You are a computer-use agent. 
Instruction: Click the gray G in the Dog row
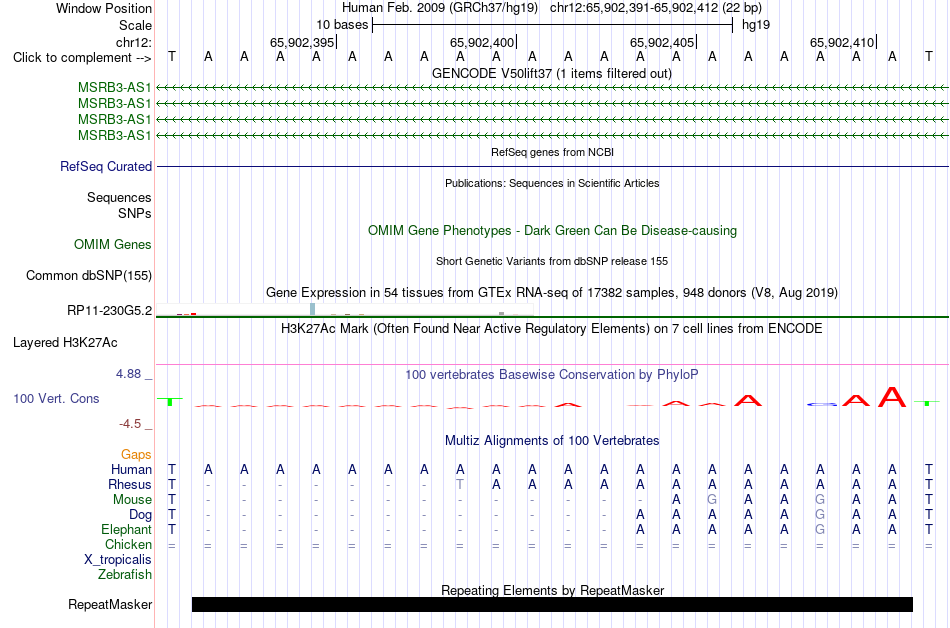point(820,515)
